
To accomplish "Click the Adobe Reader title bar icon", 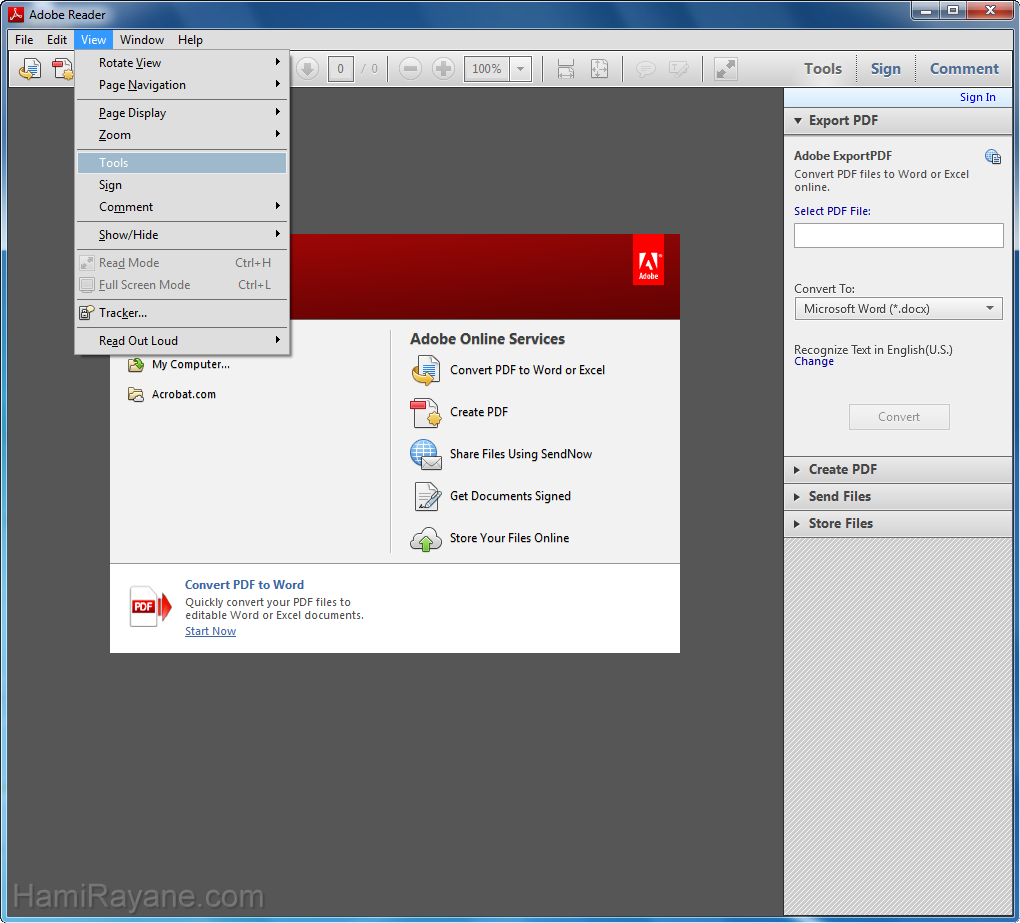I will (x=16, y=14).
